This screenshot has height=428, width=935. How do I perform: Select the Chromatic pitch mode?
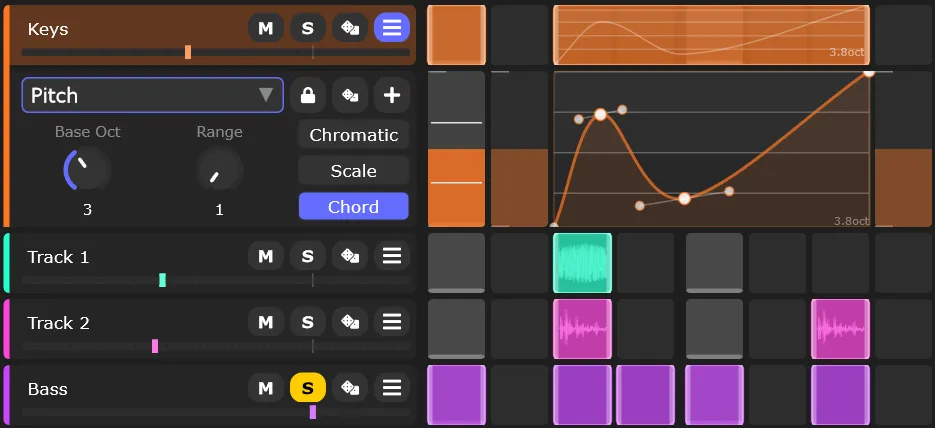tap(354, 135)
